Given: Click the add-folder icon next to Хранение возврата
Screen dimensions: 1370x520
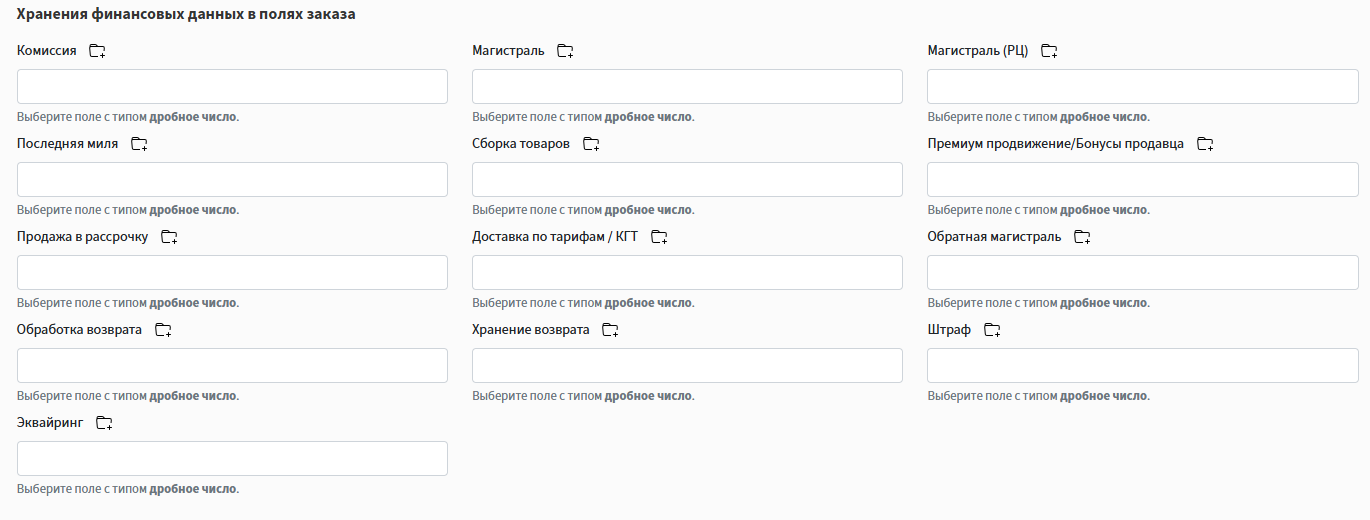Looking at the screenshot, I should 610,330.
